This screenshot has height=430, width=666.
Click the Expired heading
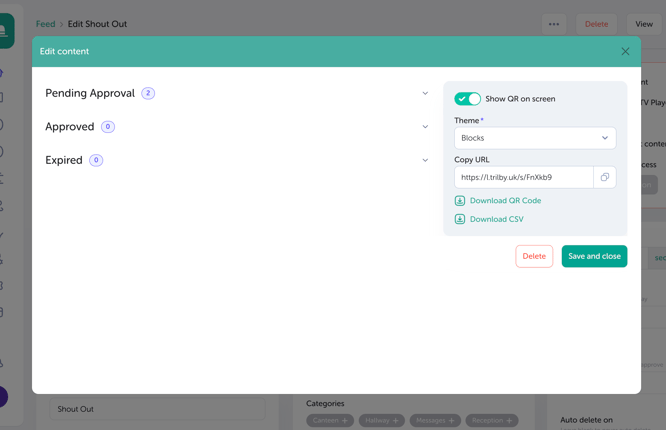point(64,160)
